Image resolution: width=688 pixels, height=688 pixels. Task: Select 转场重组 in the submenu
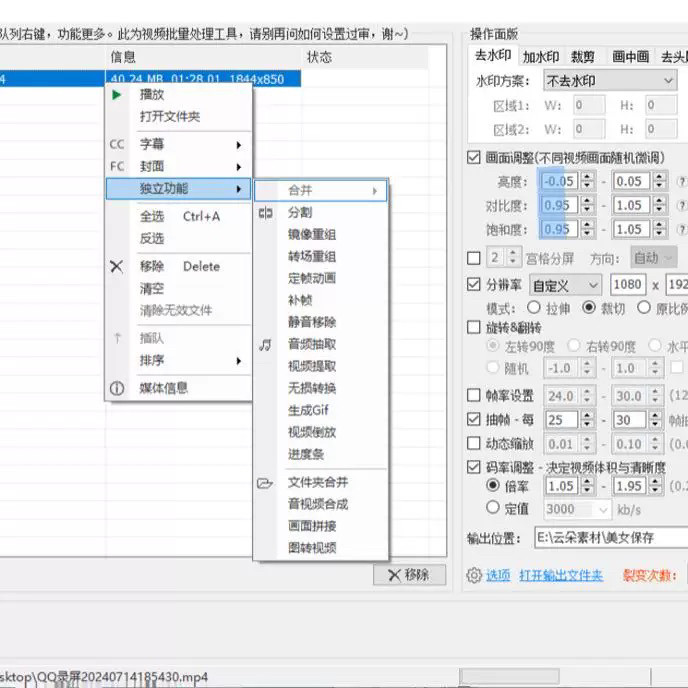pos(312,257)
